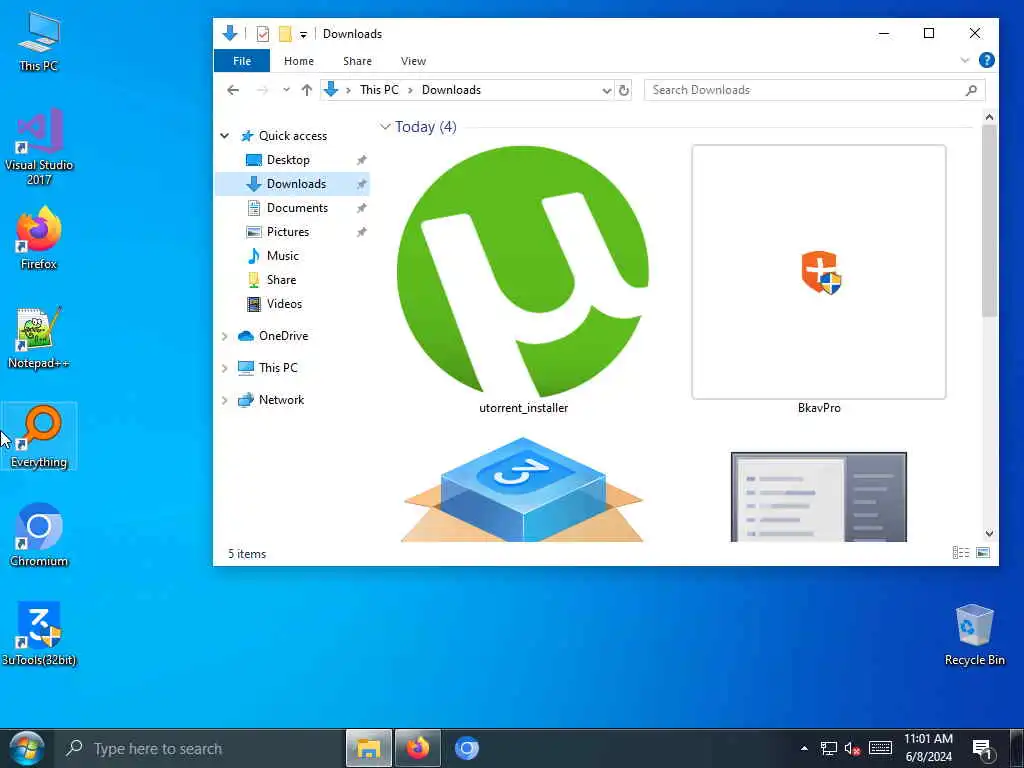Open the network tray icon
Screen dimensions: 1024x768
(829, 748)
